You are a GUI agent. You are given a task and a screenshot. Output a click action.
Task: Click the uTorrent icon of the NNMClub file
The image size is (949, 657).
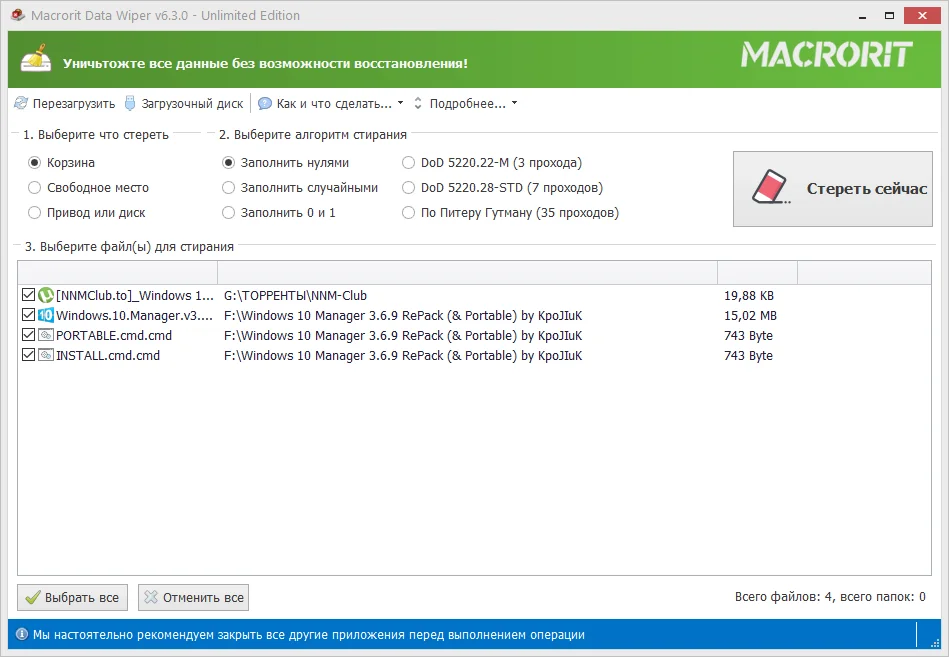click(x=46, y=295)
